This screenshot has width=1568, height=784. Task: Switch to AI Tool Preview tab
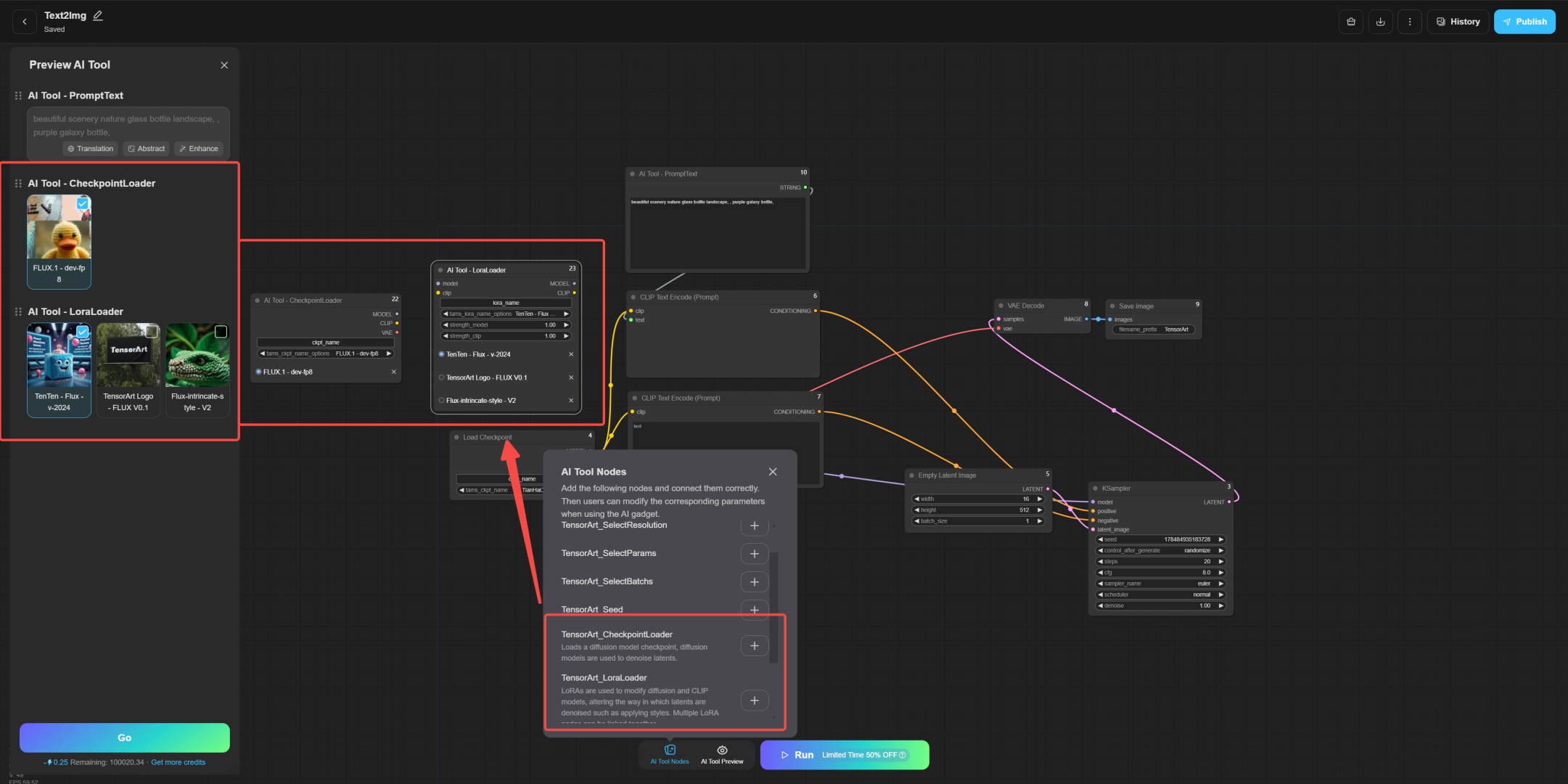point(722,755)
